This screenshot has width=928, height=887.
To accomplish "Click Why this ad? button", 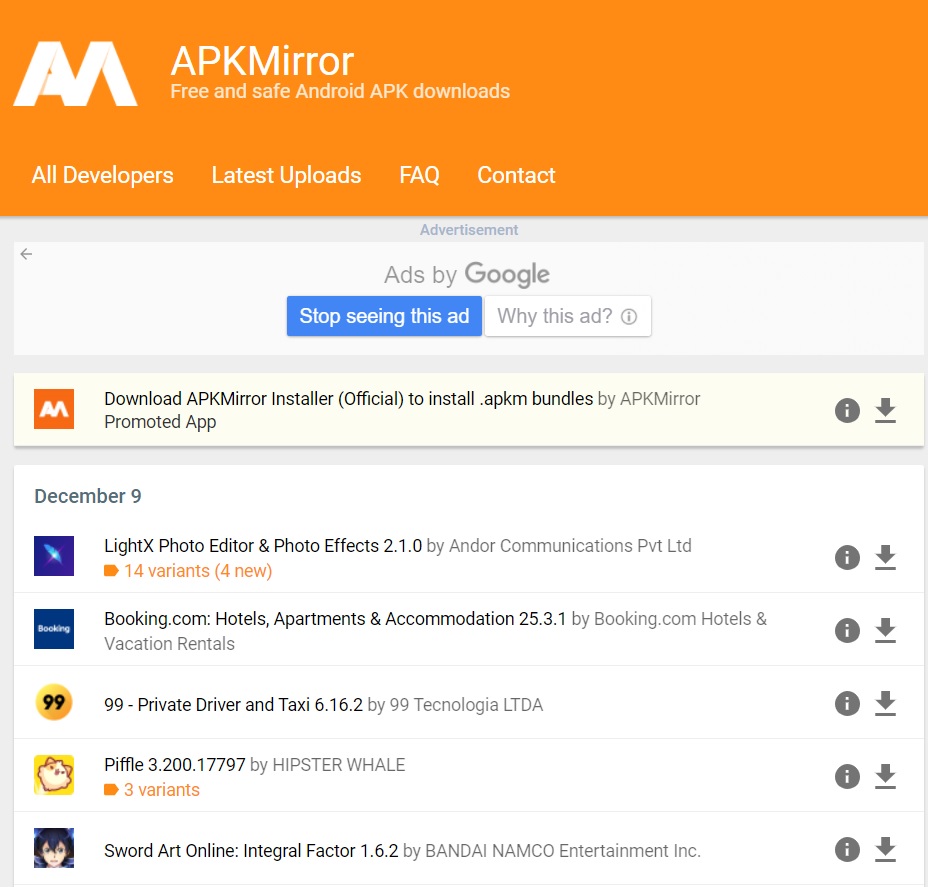I will coord(568,316).
